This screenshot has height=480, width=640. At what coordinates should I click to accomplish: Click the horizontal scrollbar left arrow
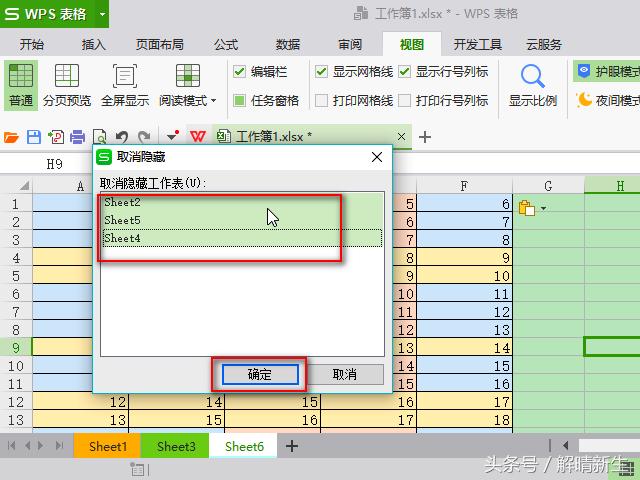(x=565, y=445)
